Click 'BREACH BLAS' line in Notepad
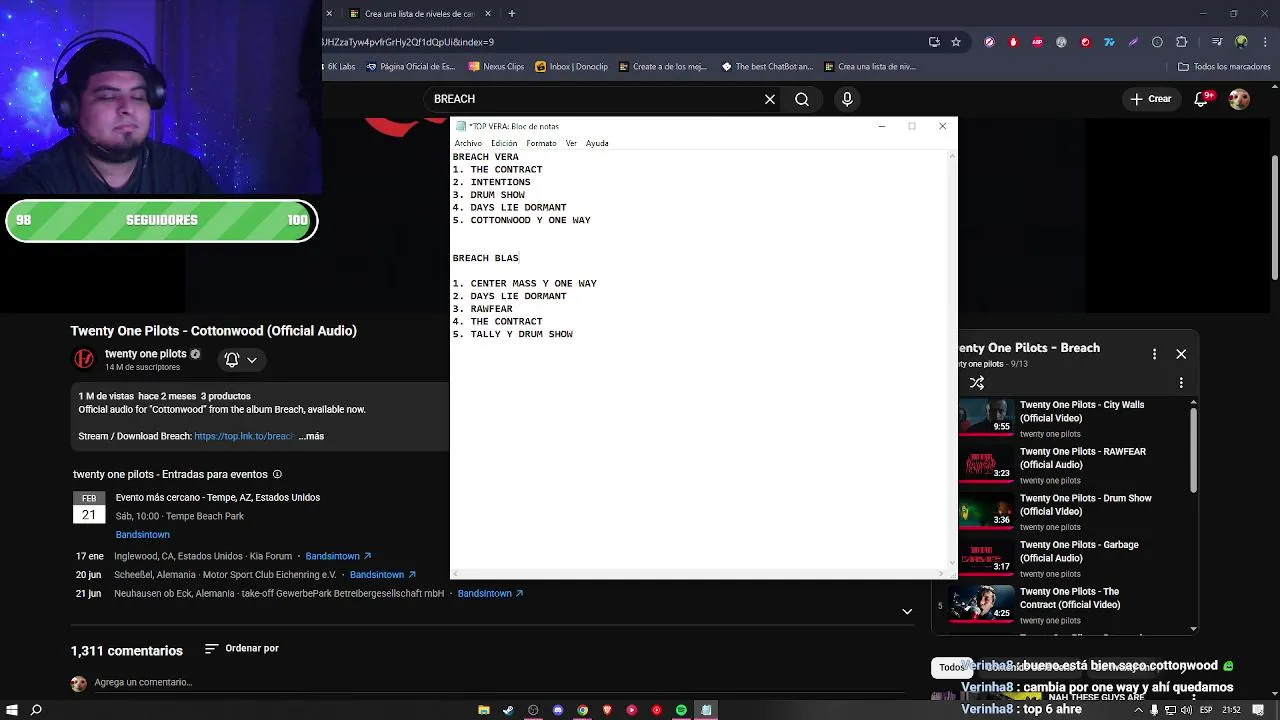The width and height of the screenshot is (1280, 720). point(485,258)
